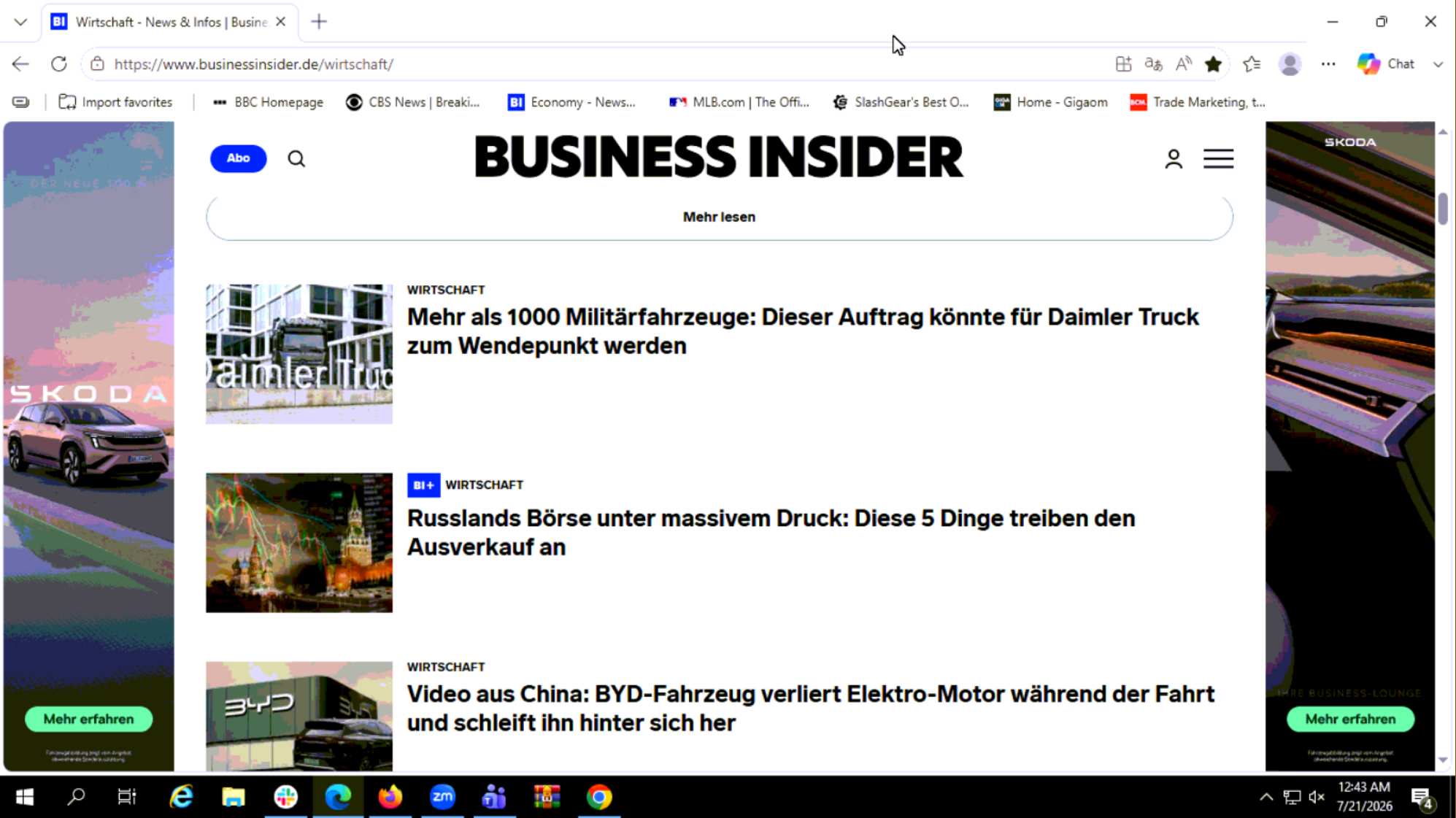1456x818 pixels.
Task: Open the MLB.com bookmark
Action: (x=739, y=102)
